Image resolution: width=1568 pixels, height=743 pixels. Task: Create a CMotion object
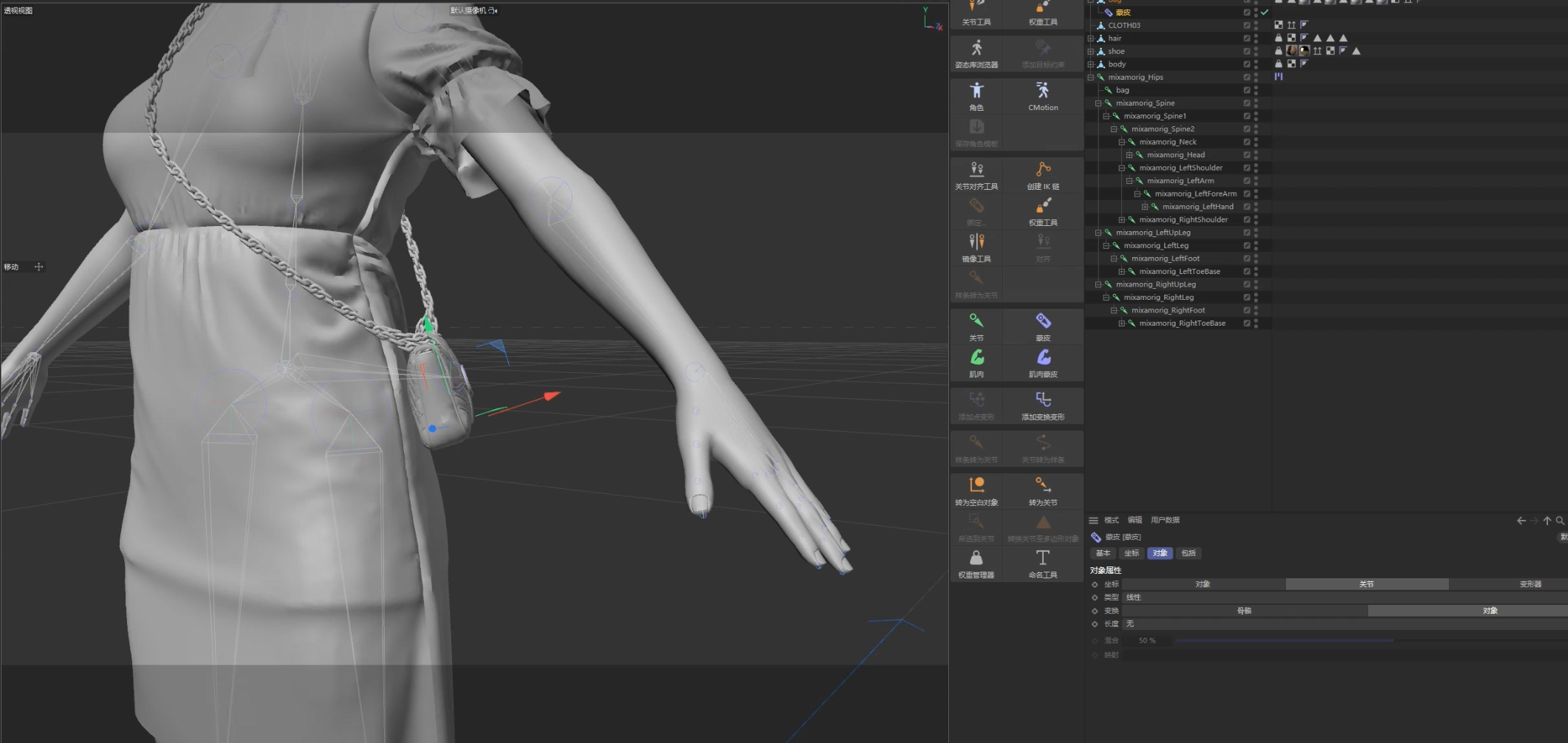click(1043, 96)
